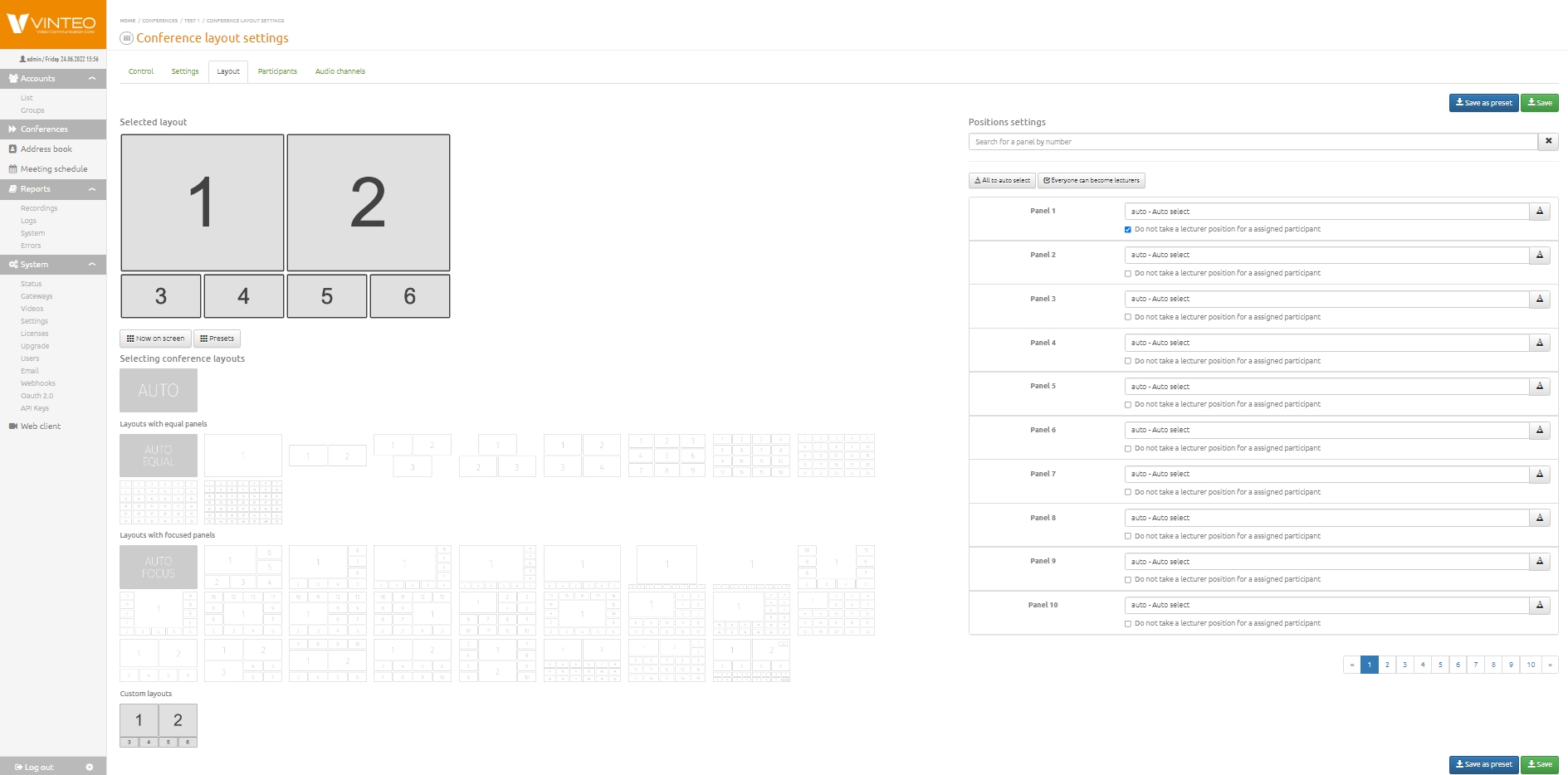Viewport: 1568px width, 775px height.
Task: Open Recordings in the sidebar
Action: click(x=39, y=208)
